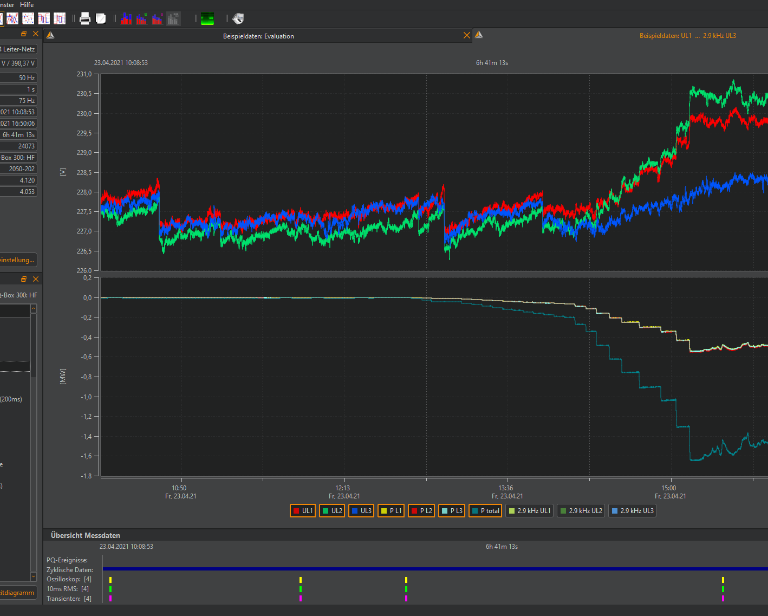Viewport: 768px width, 616px height.
Task: Click the orange 'itdiagramm' button at bottom left
Action: (x=18, y=592)
